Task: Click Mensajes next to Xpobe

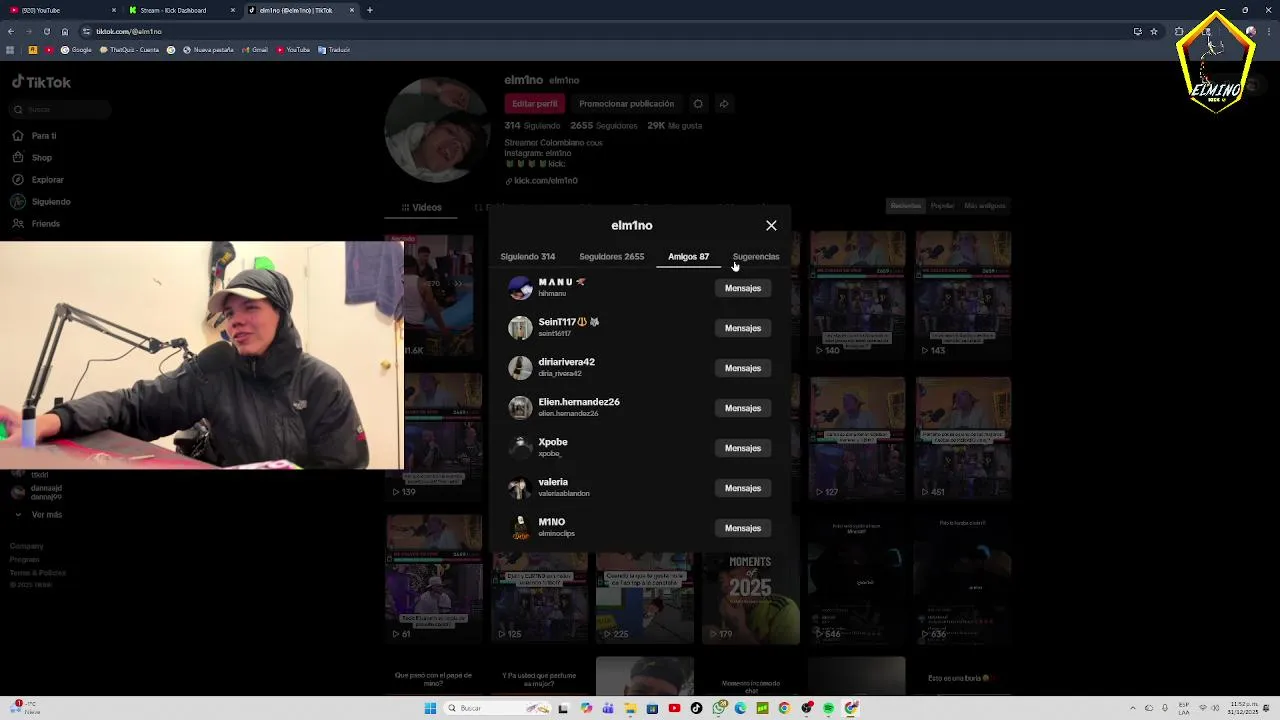Action: pos(743,448)
